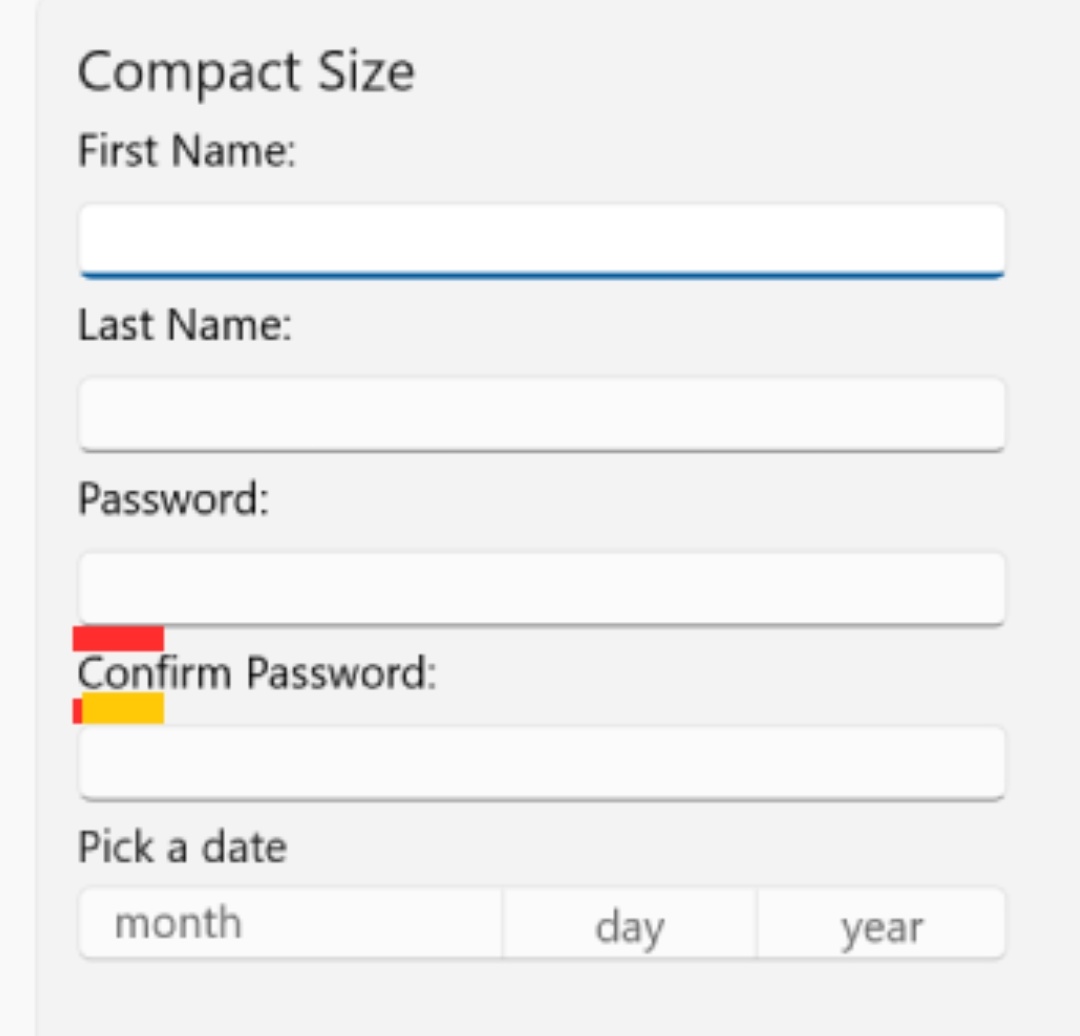Click the Last Name input field
1080x1036 pixels.
[540, 413]
